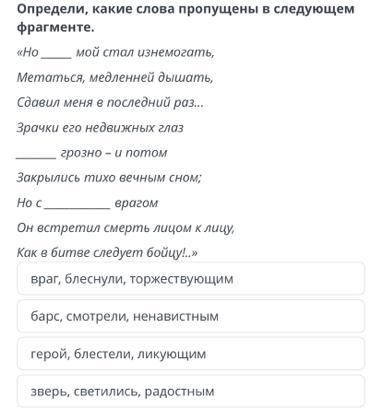Select answer 'барс, смотрели, ненавистным'

click(x=191, y=316)
